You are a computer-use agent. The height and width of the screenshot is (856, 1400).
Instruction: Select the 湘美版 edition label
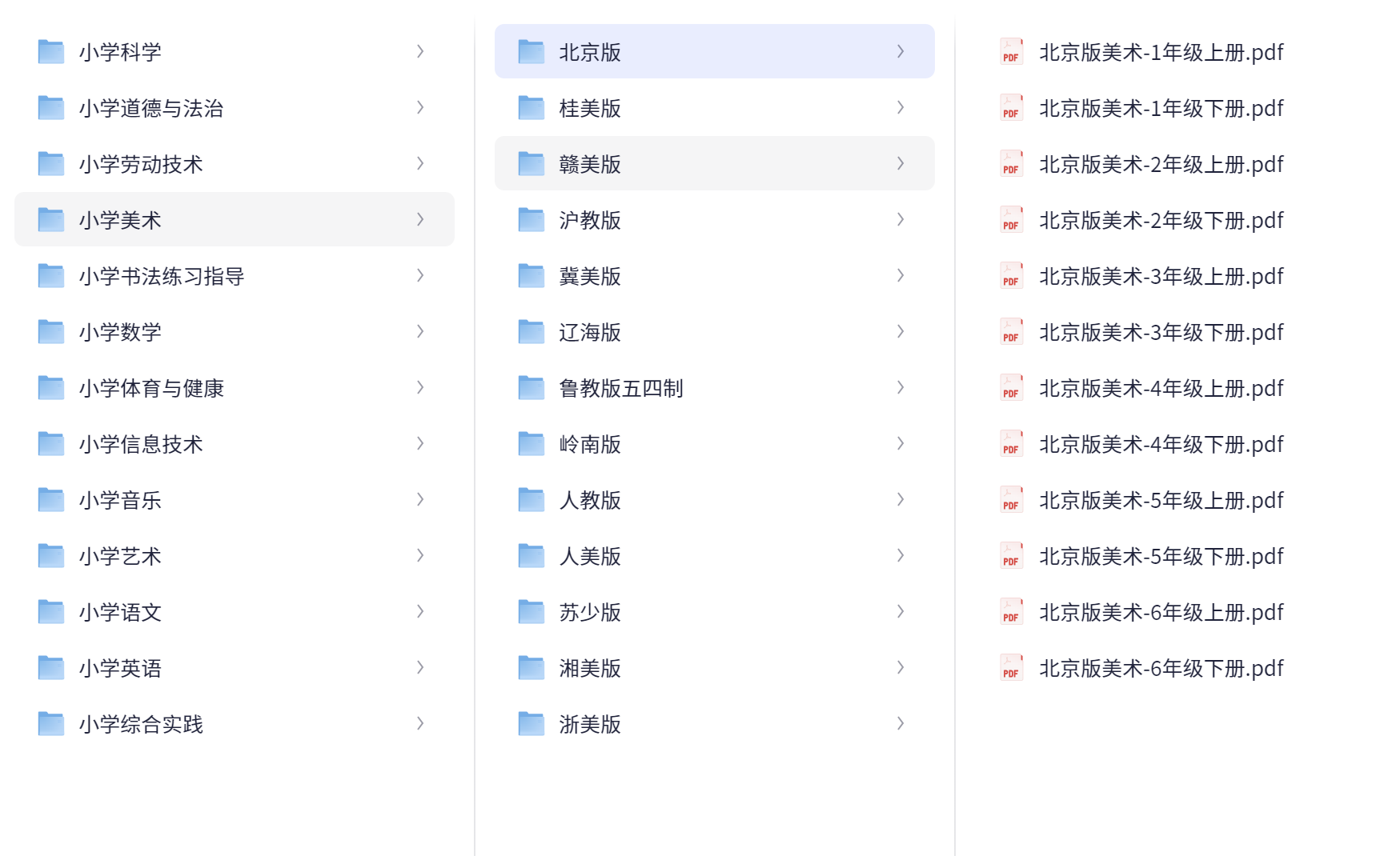pos(590,668)
